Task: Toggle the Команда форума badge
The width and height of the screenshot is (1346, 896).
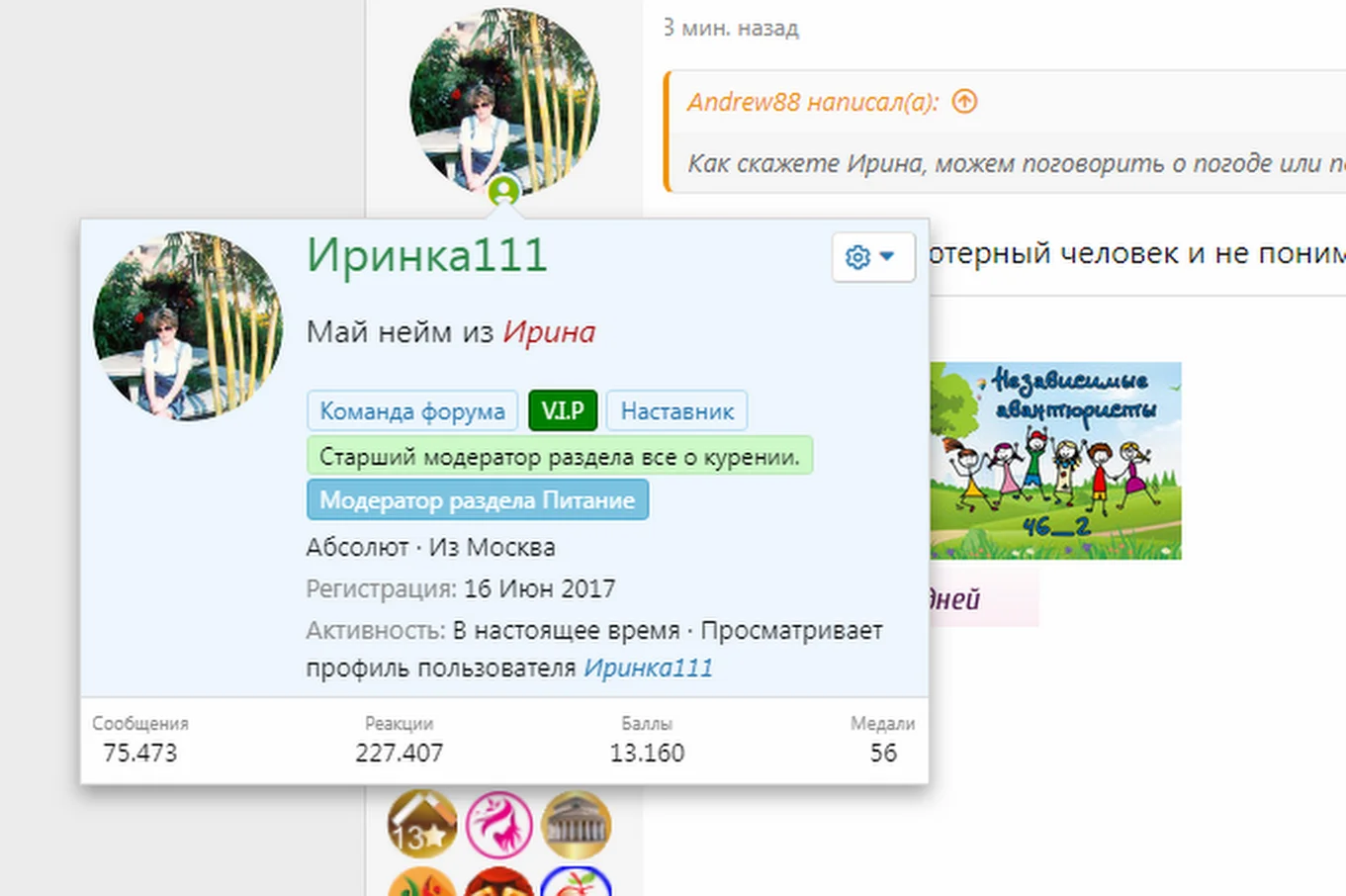Action: [412, 410]
